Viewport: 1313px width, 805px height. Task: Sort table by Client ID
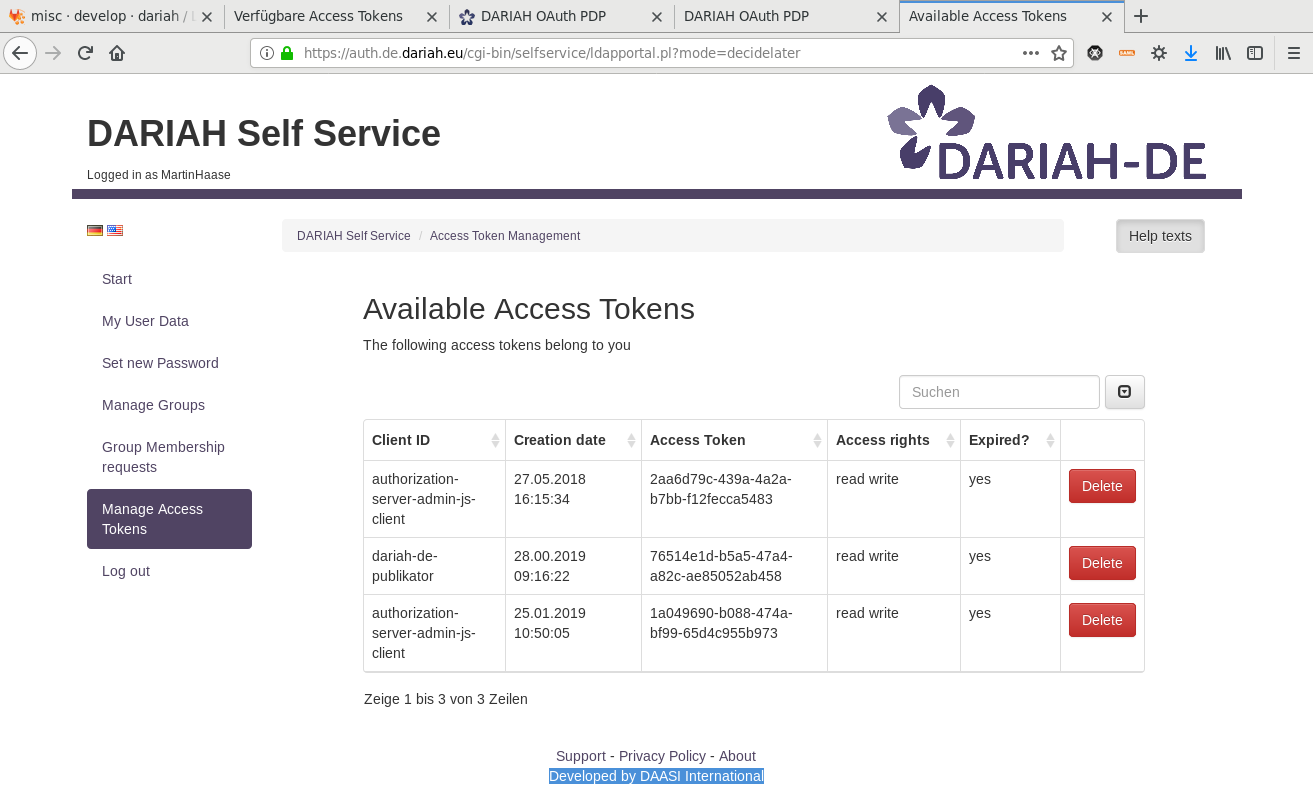click(434, 440)
